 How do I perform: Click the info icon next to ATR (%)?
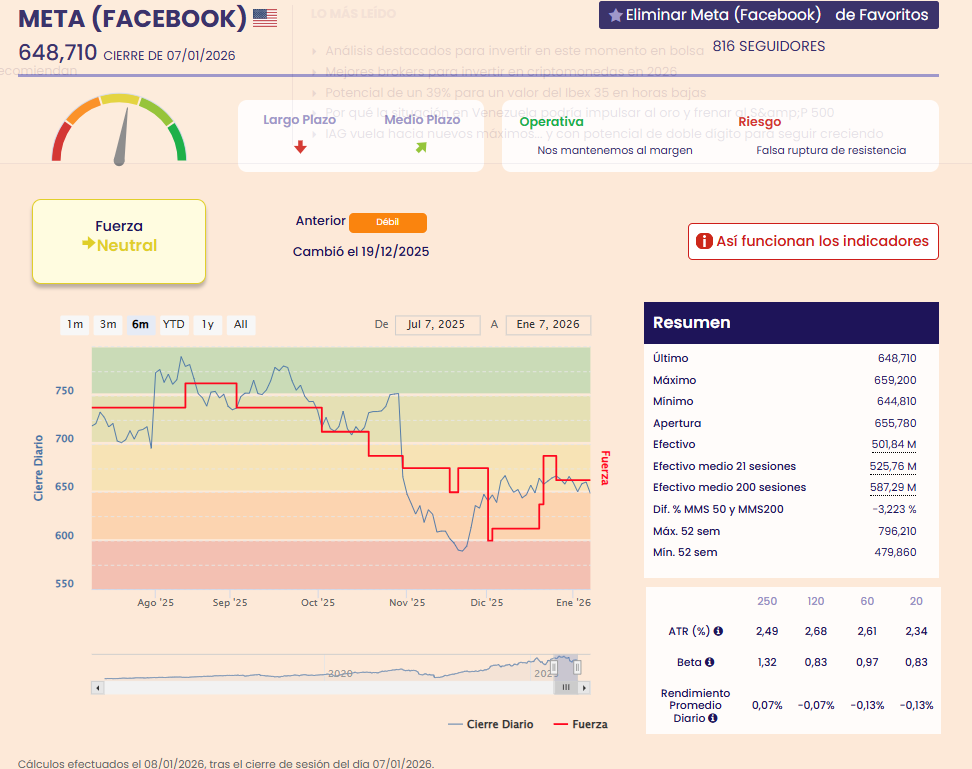[718, 631]
